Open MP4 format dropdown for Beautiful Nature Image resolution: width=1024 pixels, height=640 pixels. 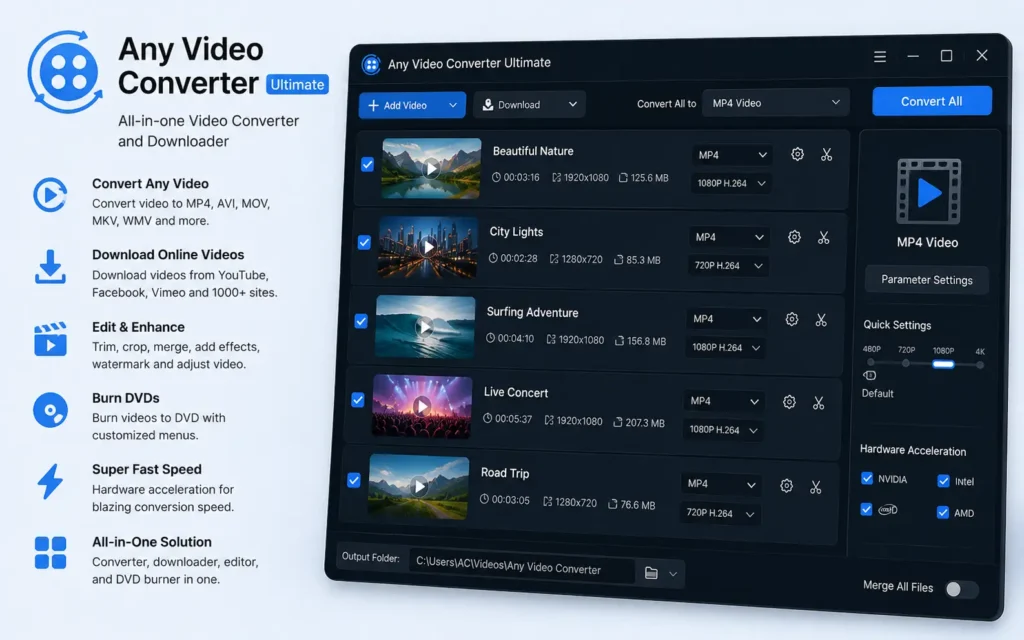coord(732,155)
